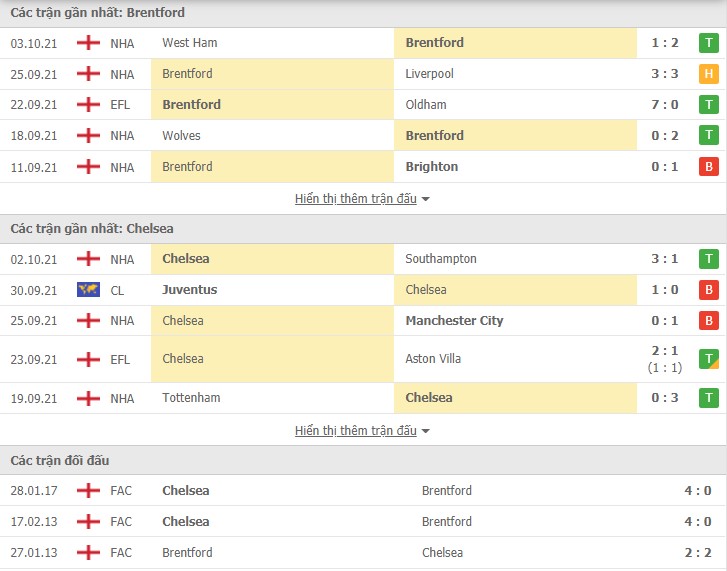Click green T badge for Tottenham match
The height and width of the screenshot is (571, 727).
tap(708, 398)
